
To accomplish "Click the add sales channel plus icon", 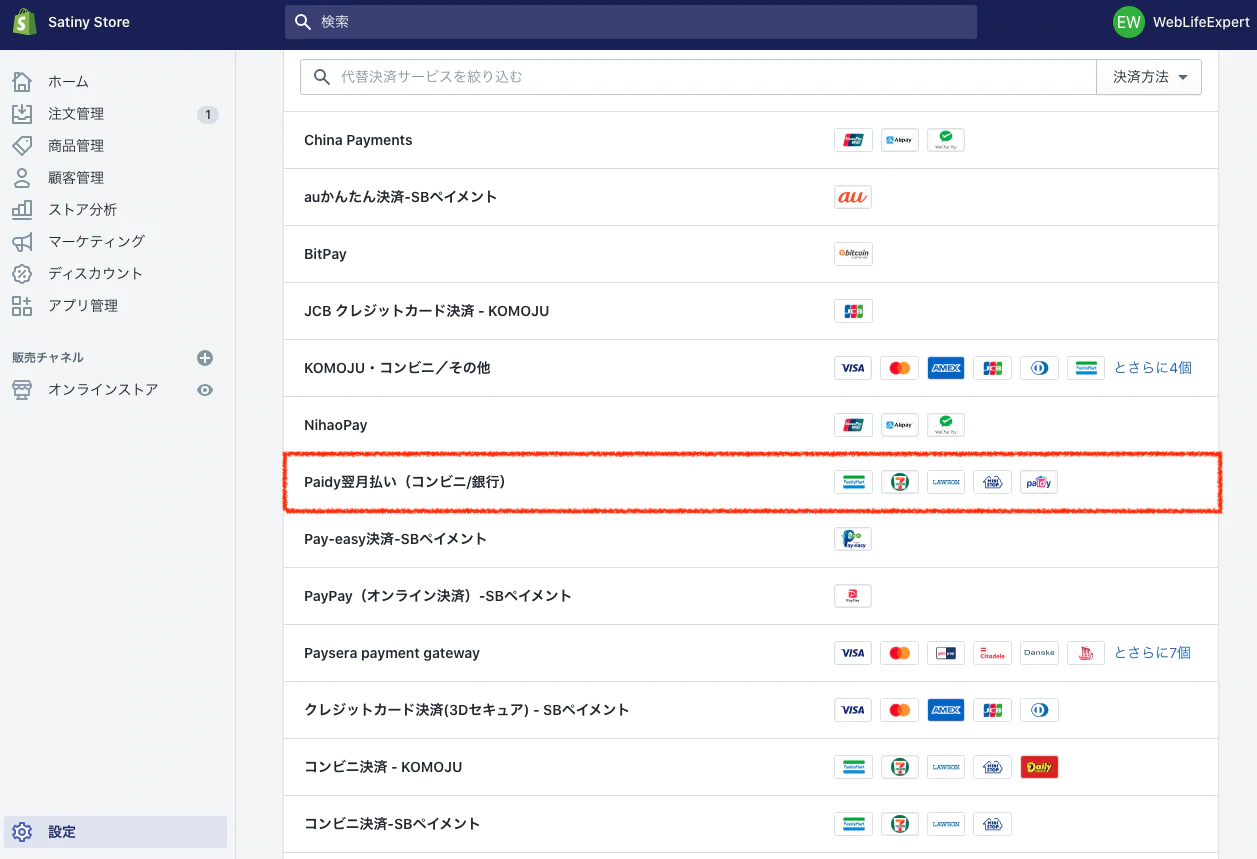I will [x=205, y=358].
